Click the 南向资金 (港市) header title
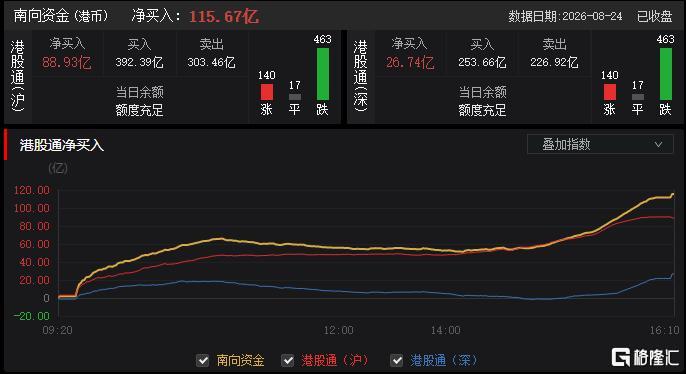This screenshot has height=374, width=686. click(x=61, y=16)
